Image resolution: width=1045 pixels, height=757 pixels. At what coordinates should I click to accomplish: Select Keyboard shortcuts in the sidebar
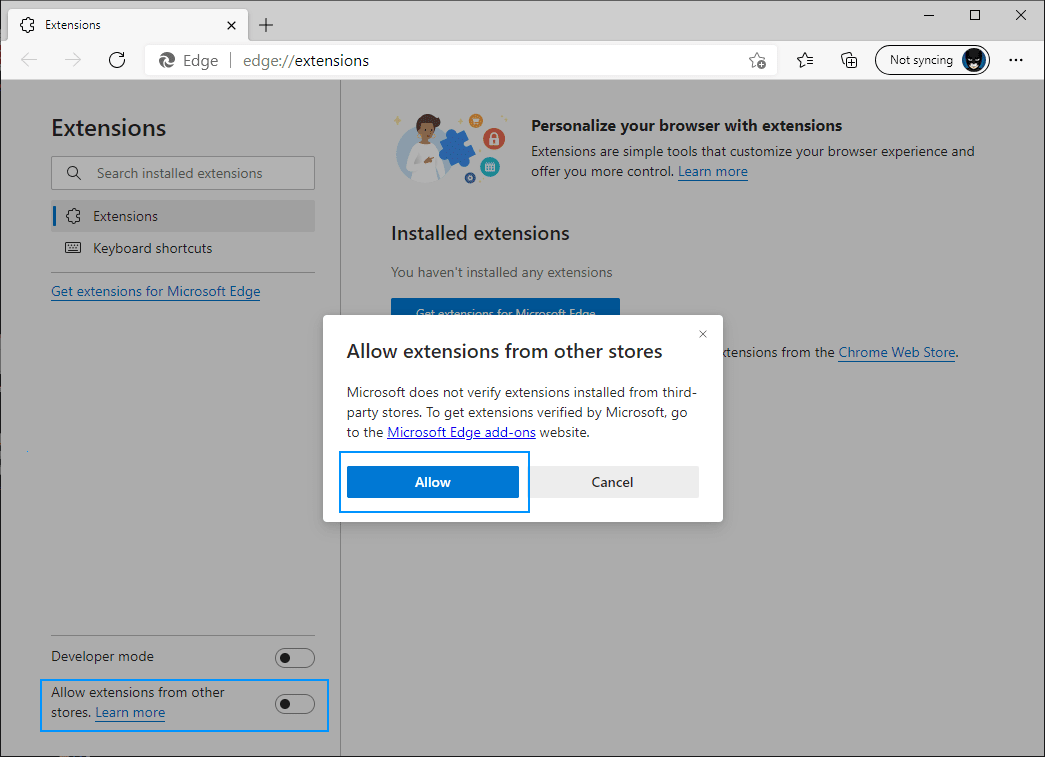(153, 248)
